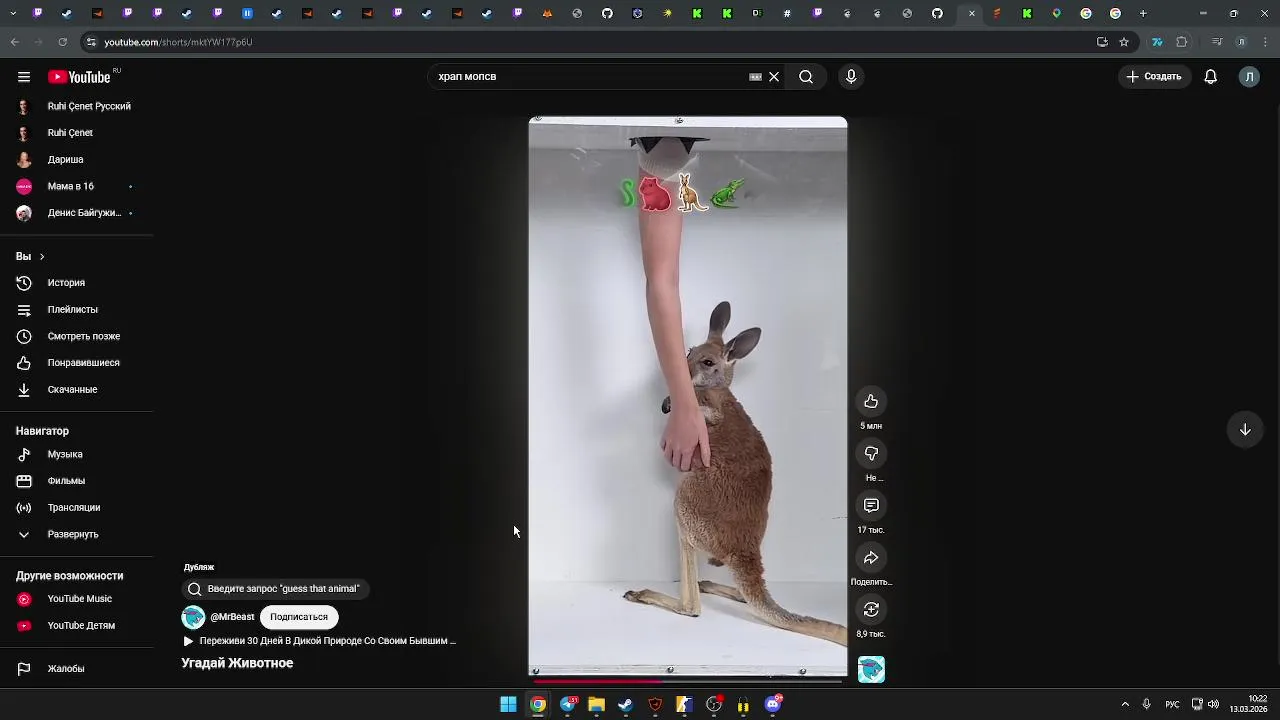Open the MrBeast channel avatar
This screenshot has width=1280, height=720.
(x=193, y=617)
